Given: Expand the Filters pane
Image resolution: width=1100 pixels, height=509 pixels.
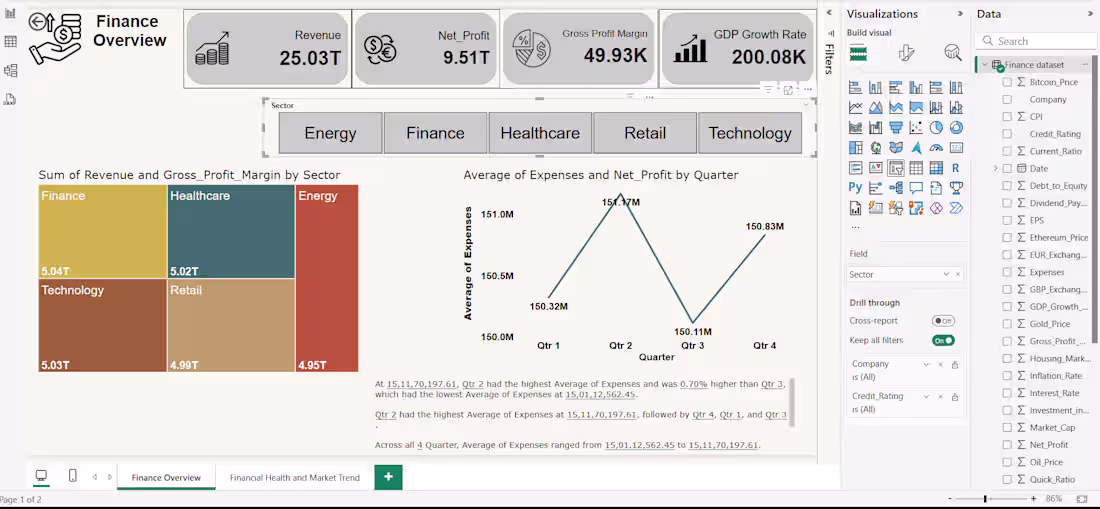Looking at the screenshot, I should 829,13.
